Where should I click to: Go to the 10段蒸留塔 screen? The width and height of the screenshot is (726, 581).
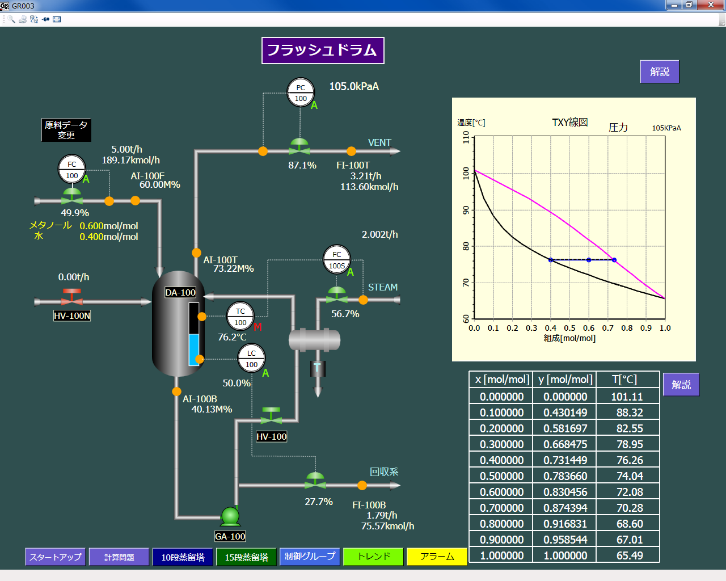[182, 556]
